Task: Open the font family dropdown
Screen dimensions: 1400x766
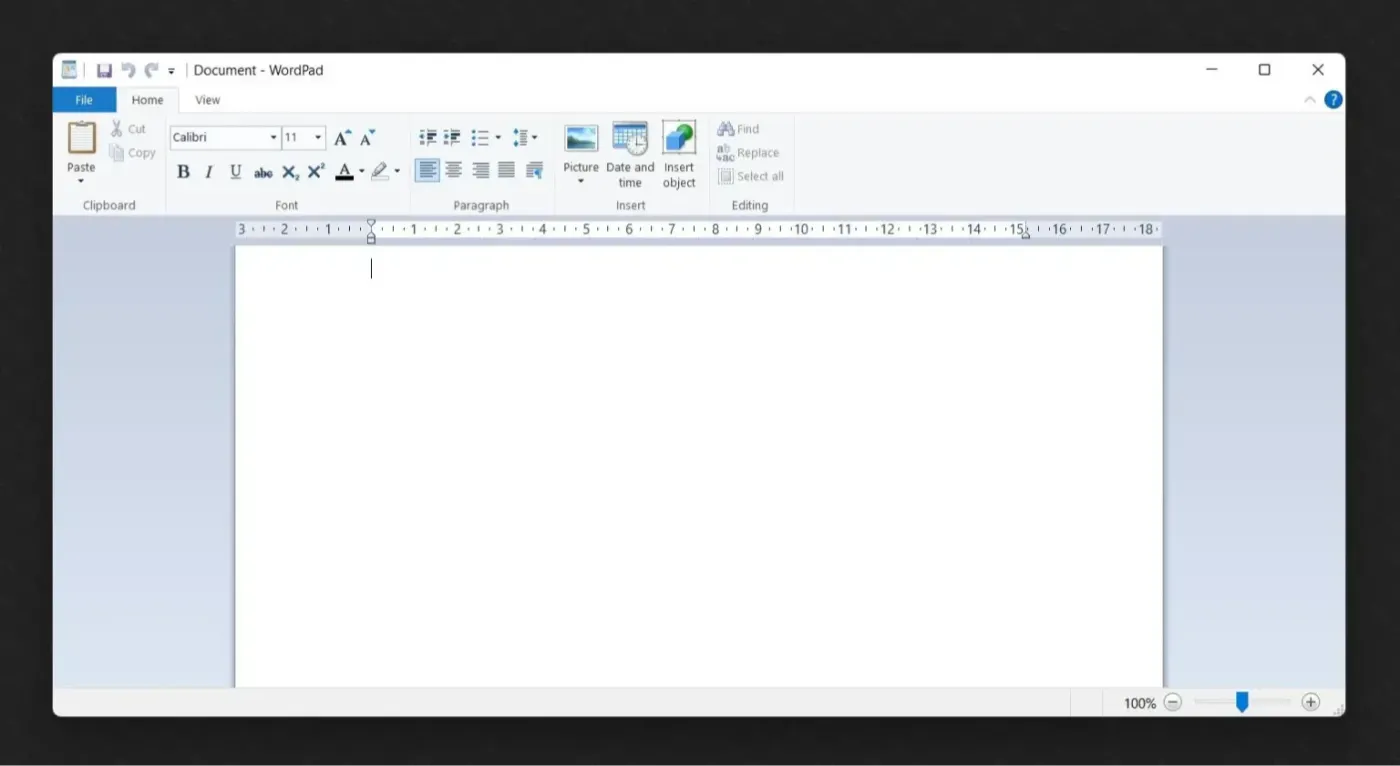Action: click(x=272, y=137)
